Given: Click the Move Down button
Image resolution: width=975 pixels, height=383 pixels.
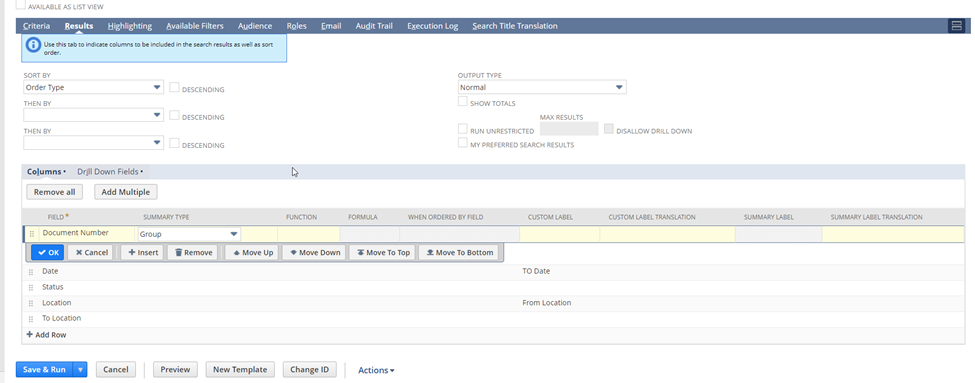Looking at the screenshot, I should coord(314,252).
